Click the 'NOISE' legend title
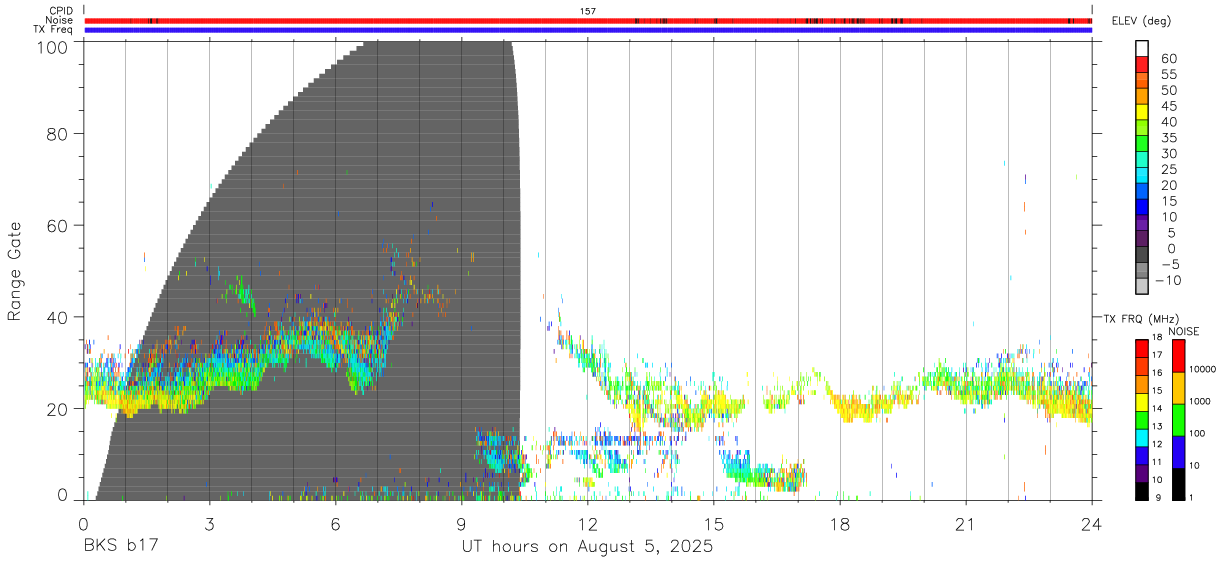Image resolution: width=1228 pixels, height=567 pixels. [1184, 331]
